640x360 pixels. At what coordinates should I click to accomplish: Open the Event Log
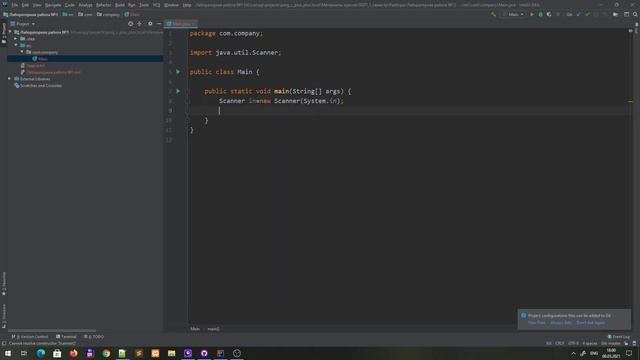click(619, 337)
